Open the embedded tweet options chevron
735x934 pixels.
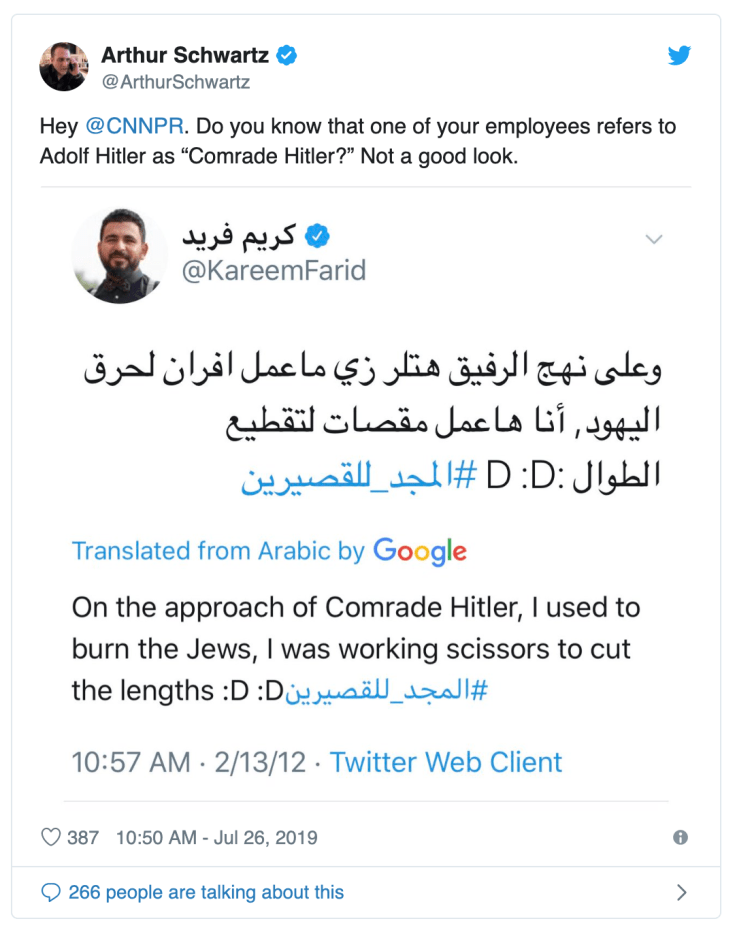pos(654,240)
